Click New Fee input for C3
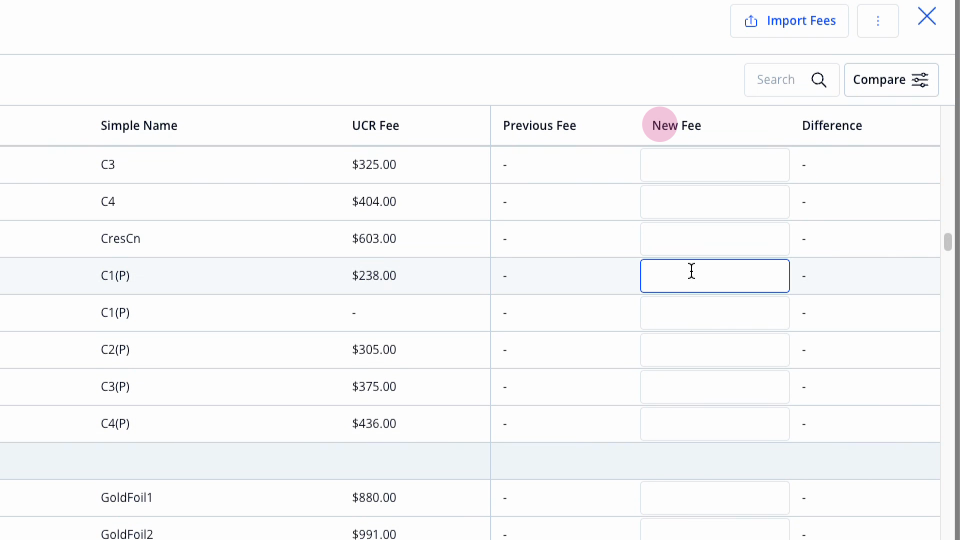This screenshot has height=540, width=960. 714,165
